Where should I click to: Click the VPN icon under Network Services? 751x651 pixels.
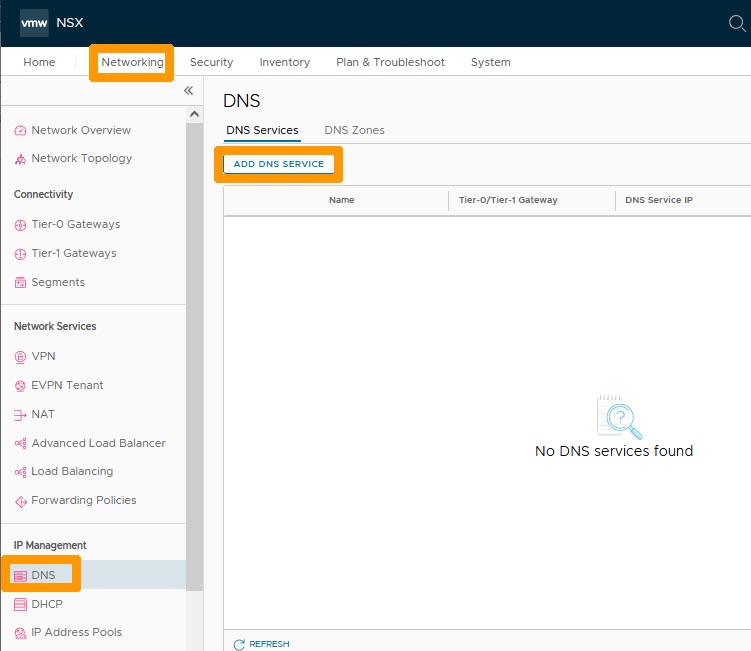click(20, 357)
